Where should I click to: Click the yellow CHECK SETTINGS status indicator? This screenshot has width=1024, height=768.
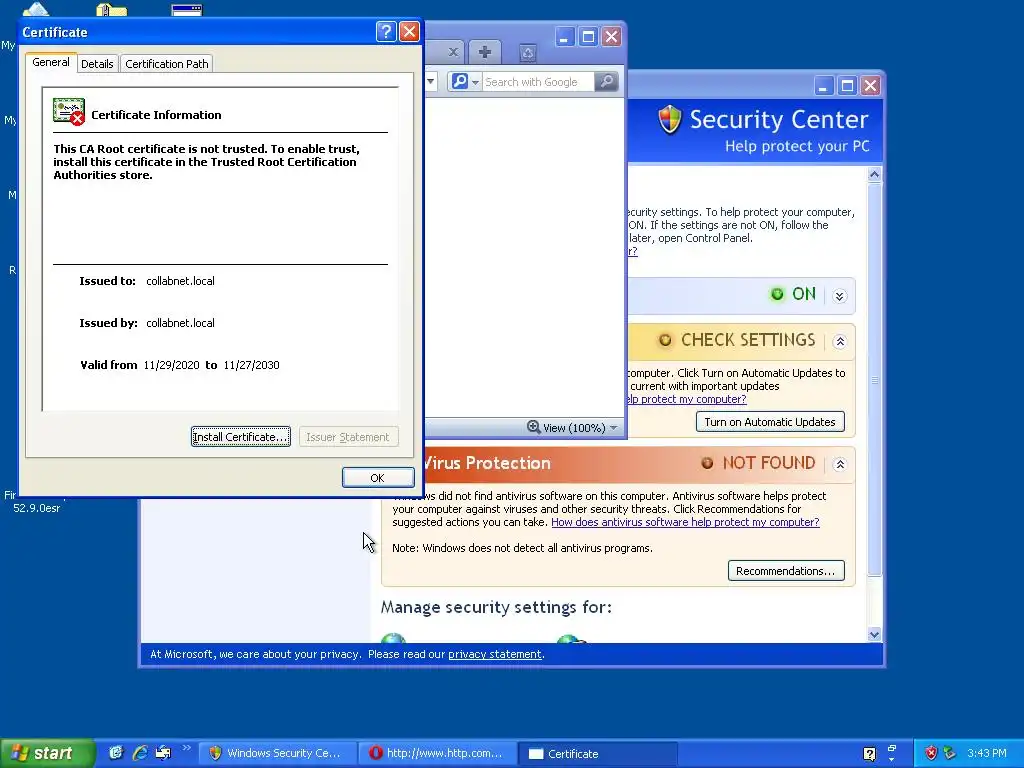tap(665, 340)
